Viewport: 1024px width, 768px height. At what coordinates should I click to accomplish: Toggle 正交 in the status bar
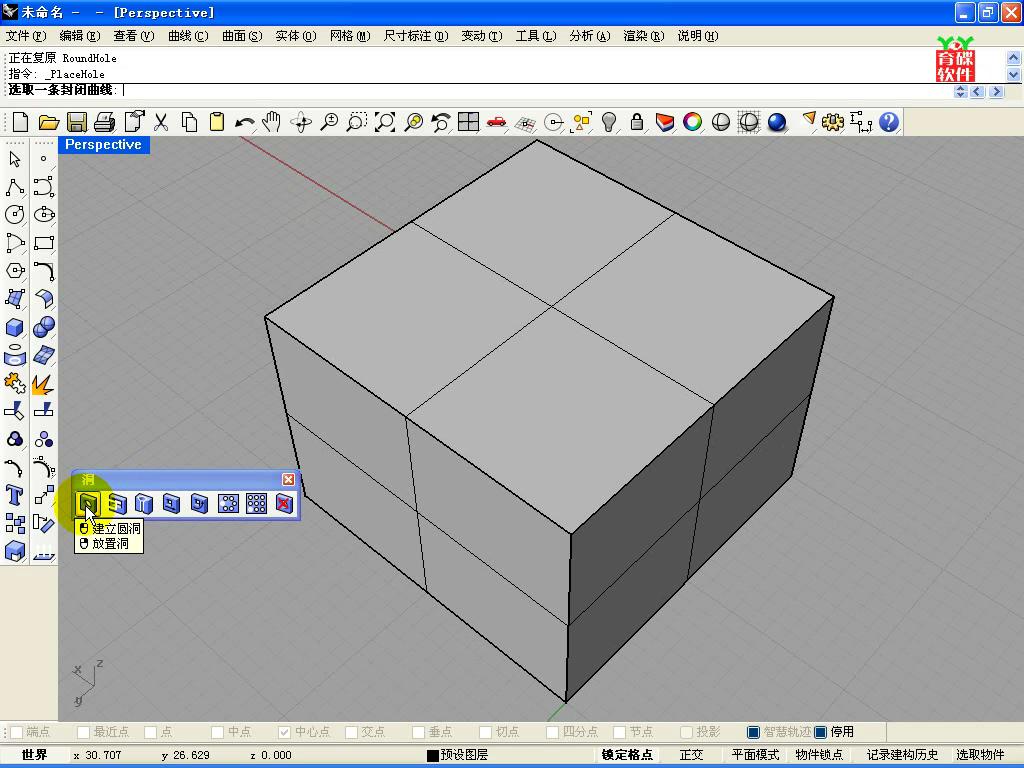pos(691,755)
